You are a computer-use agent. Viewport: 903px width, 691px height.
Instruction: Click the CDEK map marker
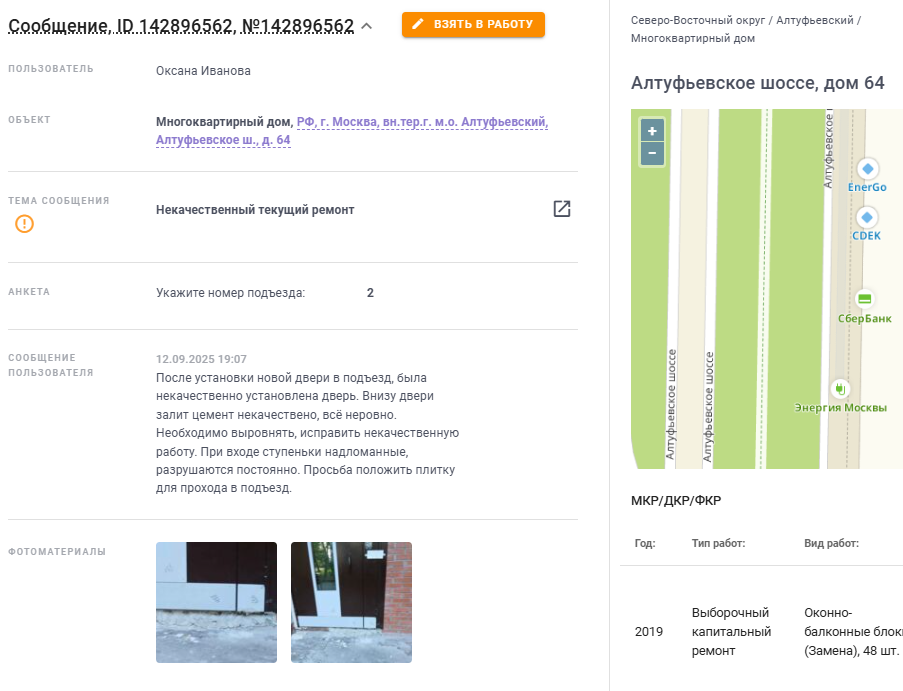click(x=867, y=218)
